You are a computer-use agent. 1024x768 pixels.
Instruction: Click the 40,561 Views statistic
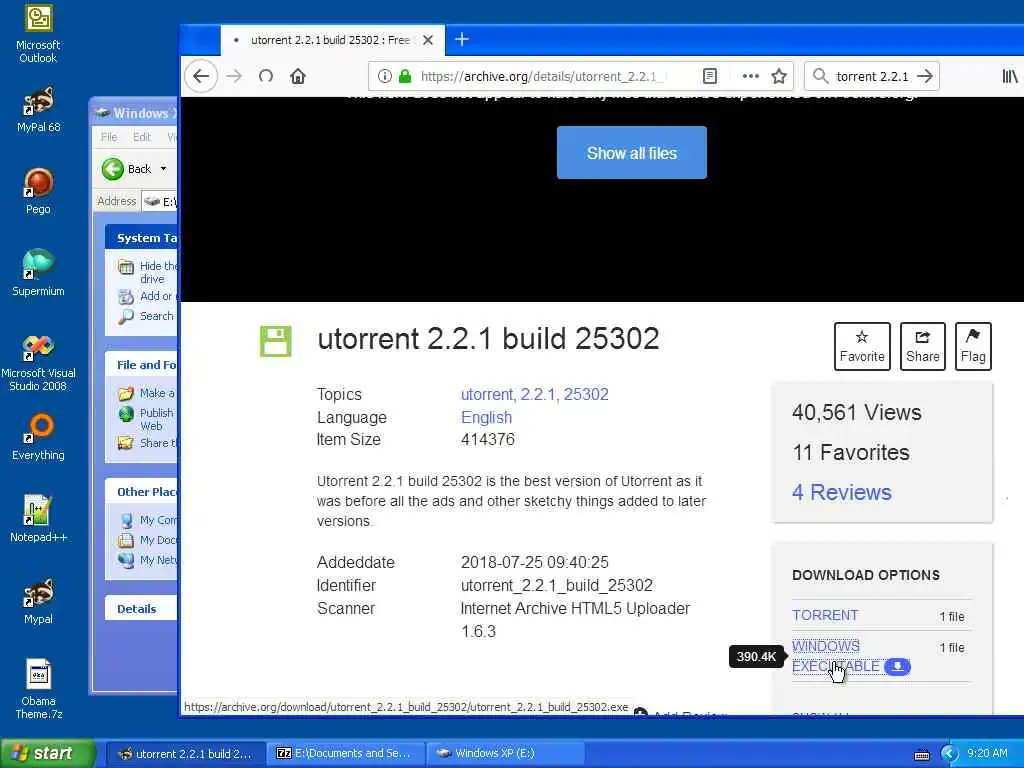point(857,413)
